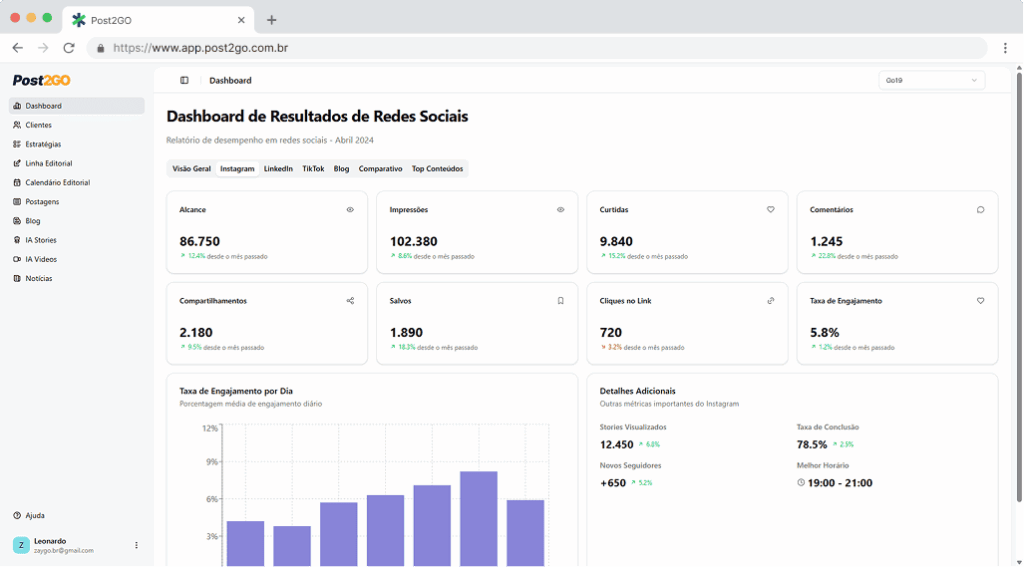Open IA Stories in the sidebar
The image size is (1024, 567).
pos(76,240)
